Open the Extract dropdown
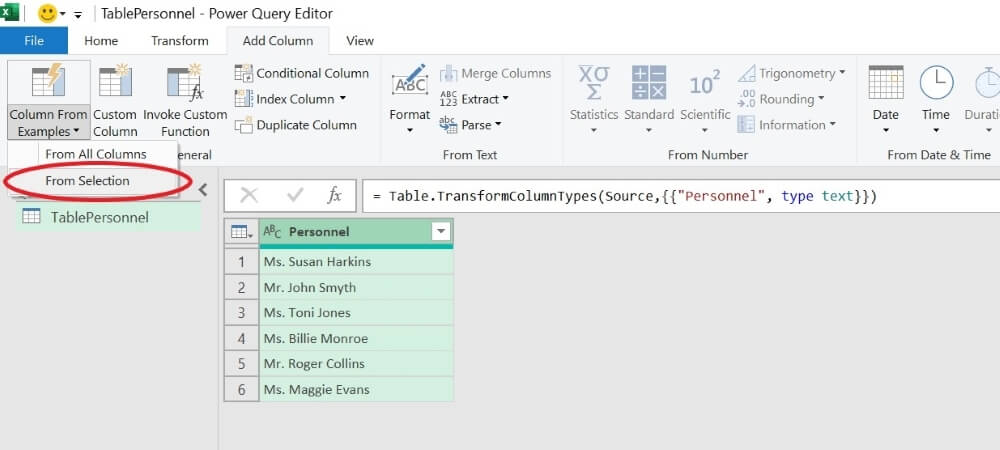The width and height of the screenshot is (1000, 450). click(474, 99)
